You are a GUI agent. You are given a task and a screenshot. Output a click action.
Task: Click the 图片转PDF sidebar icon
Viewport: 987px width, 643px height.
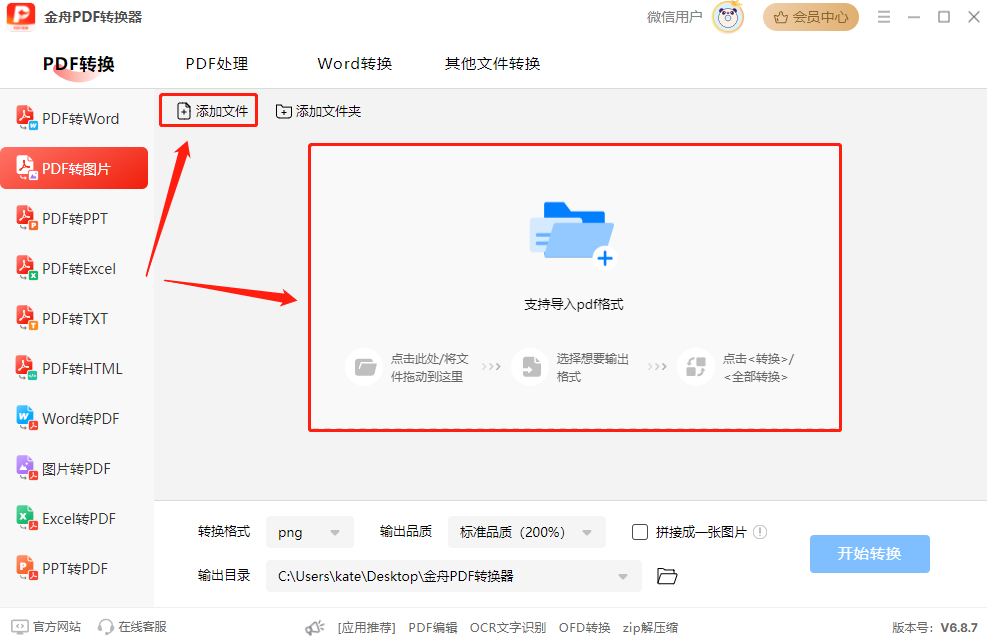26,468
